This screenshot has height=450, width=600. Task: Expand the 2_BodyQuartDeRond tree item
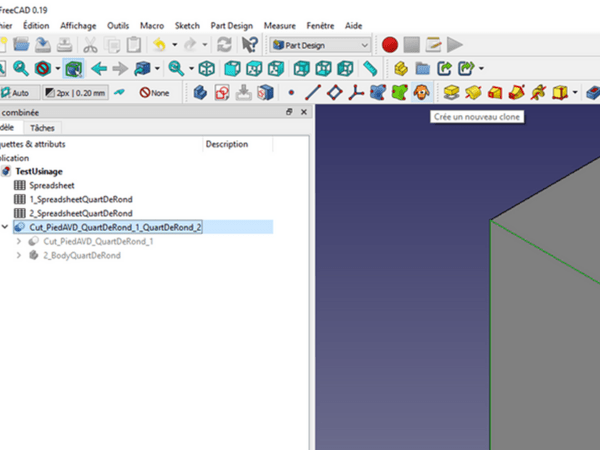tap(19, 256)
